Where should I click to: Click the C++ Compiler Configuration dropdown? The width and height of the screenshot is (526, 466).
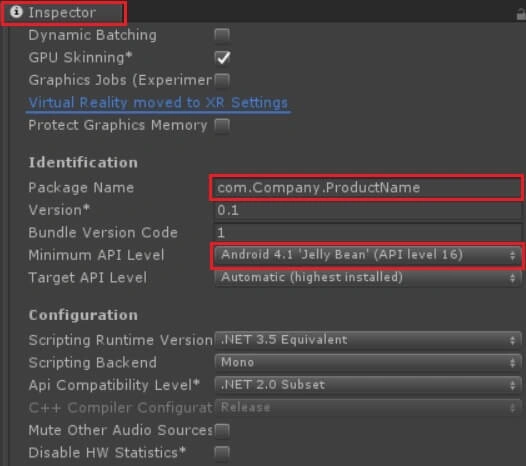click(x=368, y=408)
